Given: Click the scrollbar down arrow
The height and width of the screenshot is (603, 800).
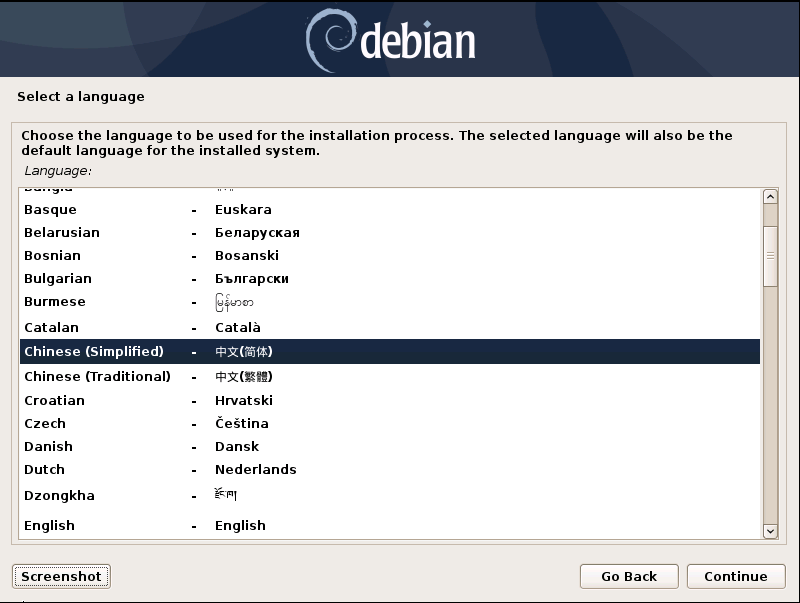Looking at the screenshot, I should pos(770,531).
